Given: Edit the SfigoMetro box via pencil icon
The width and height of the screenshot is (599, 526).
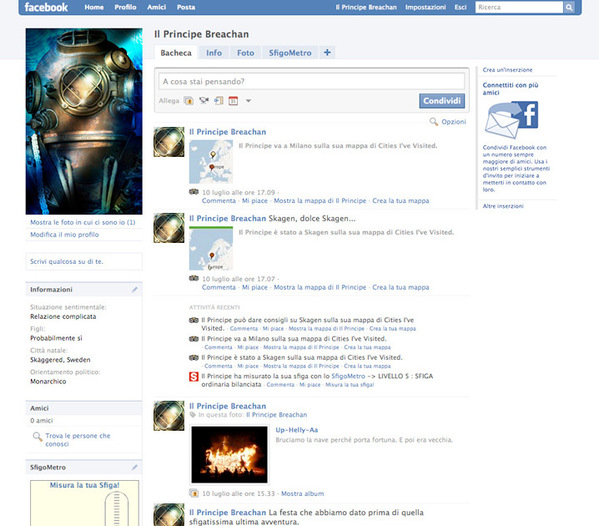Looking at the screenshot, I should pyautogui.click(x=134, y=467).
